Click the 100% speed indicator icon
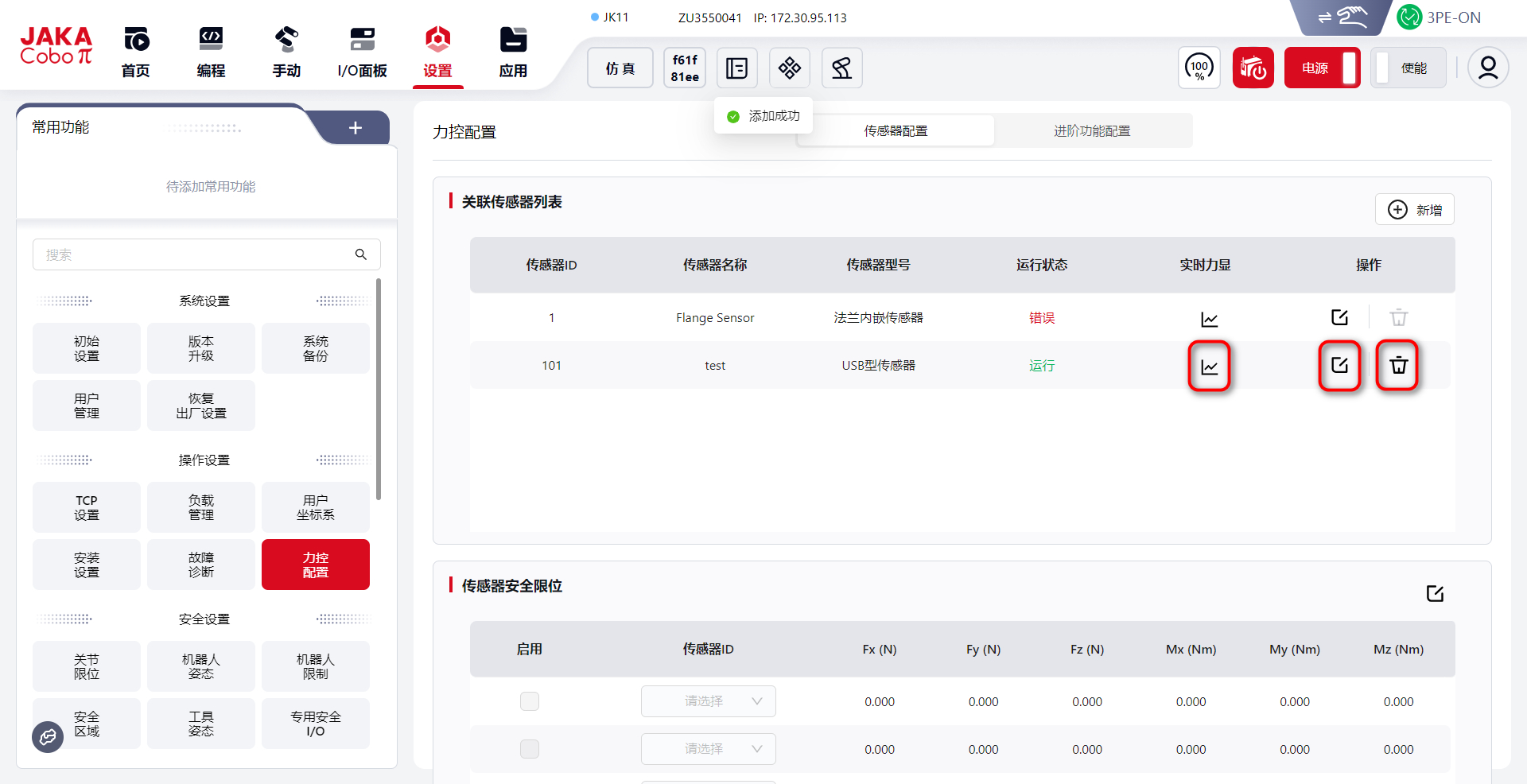Image resolution: width=1527 pixels, height=784 pixels. pyautogui.click(x=1199, y=68)
